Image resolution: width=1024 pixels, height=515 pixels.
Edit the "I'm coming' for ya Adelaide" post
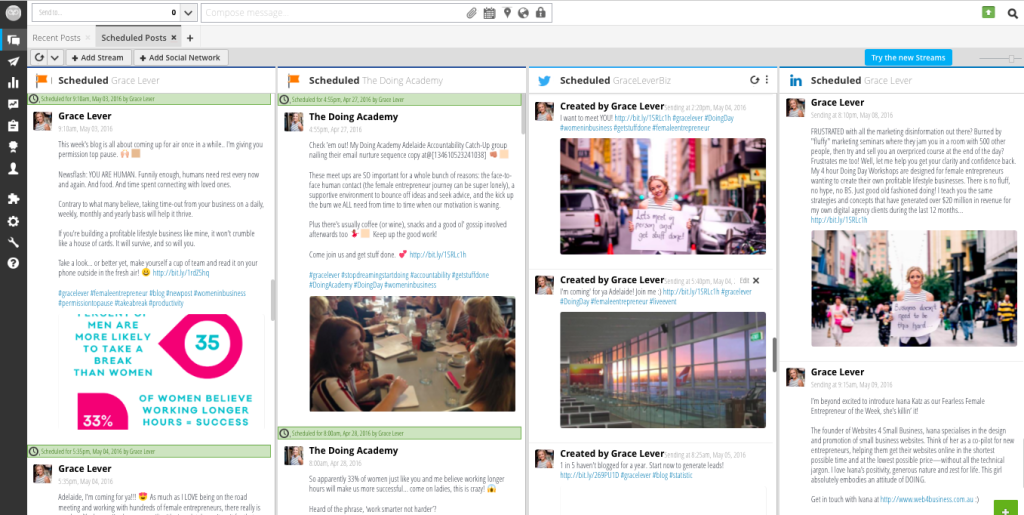[x=744, y=280]
